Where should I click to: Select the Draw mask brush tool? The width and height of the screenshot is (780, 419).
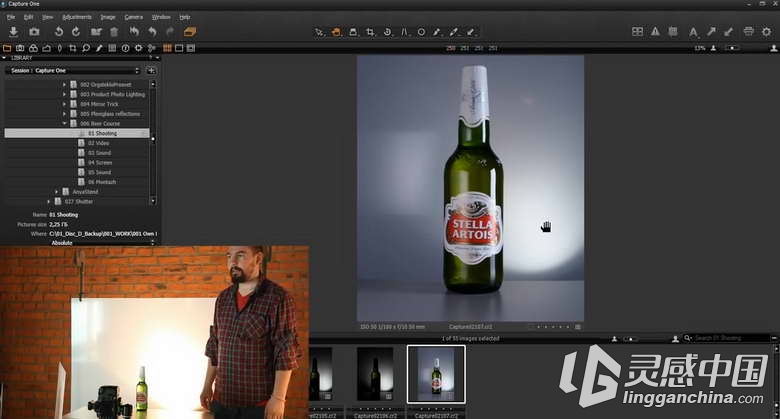(x=437, y=32)
